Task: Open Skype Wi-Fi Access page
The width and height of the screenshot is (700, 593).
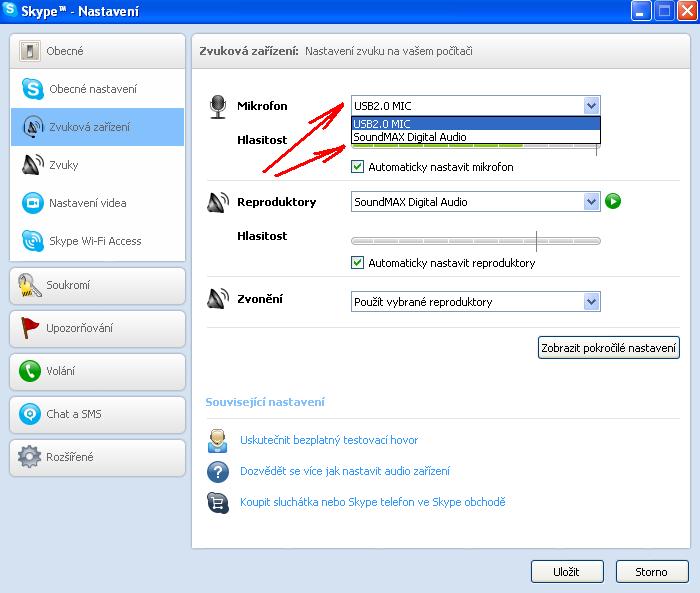Action: (x=97, y=241)
